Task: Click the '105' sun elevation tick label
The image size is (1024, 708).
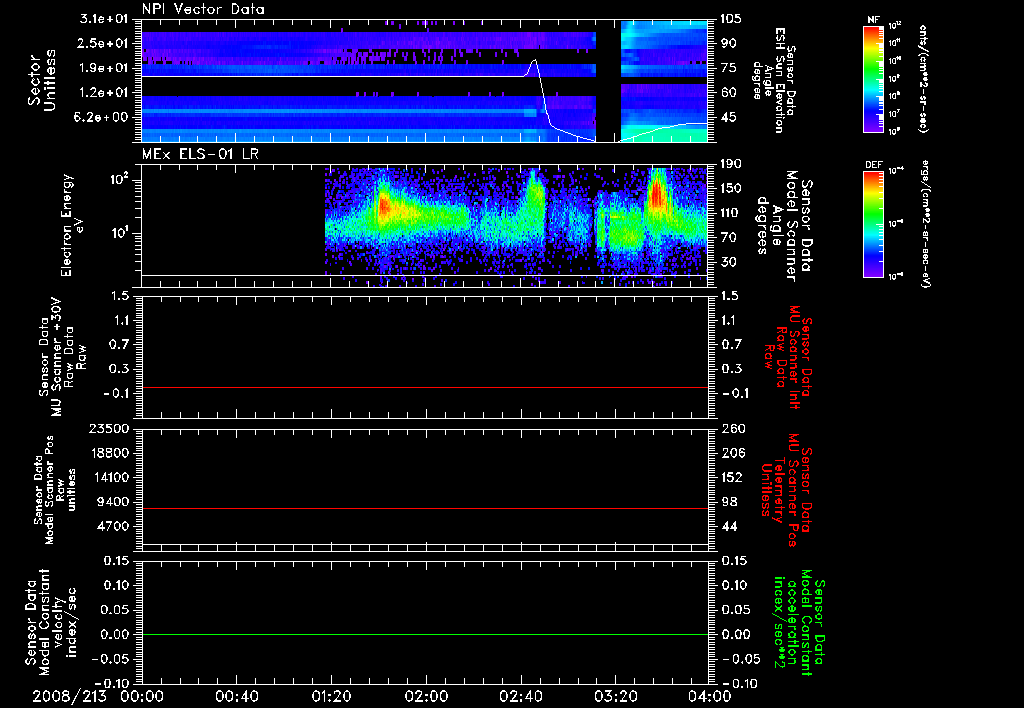Action: pos(731,18)
